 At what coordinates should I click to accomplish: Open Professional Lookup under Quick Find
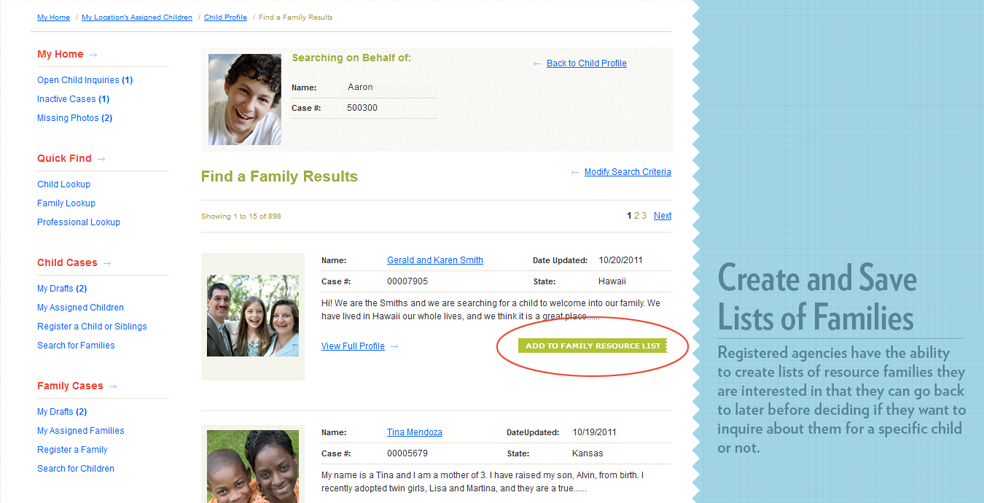point(78,222)
